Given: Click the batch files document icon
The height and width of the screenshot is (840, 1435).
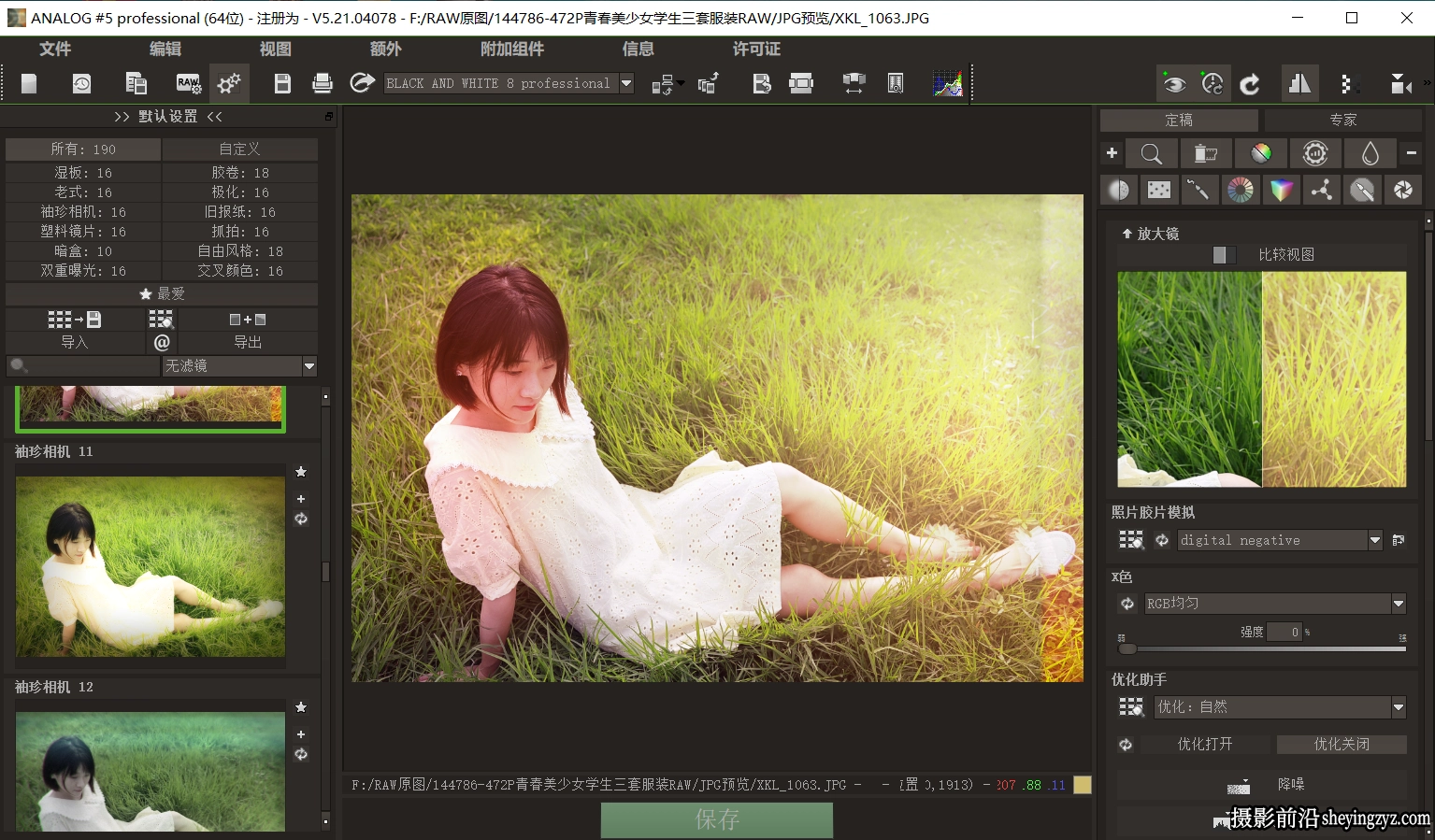Looking at the screenshot, I should click(x=136, y=83).
